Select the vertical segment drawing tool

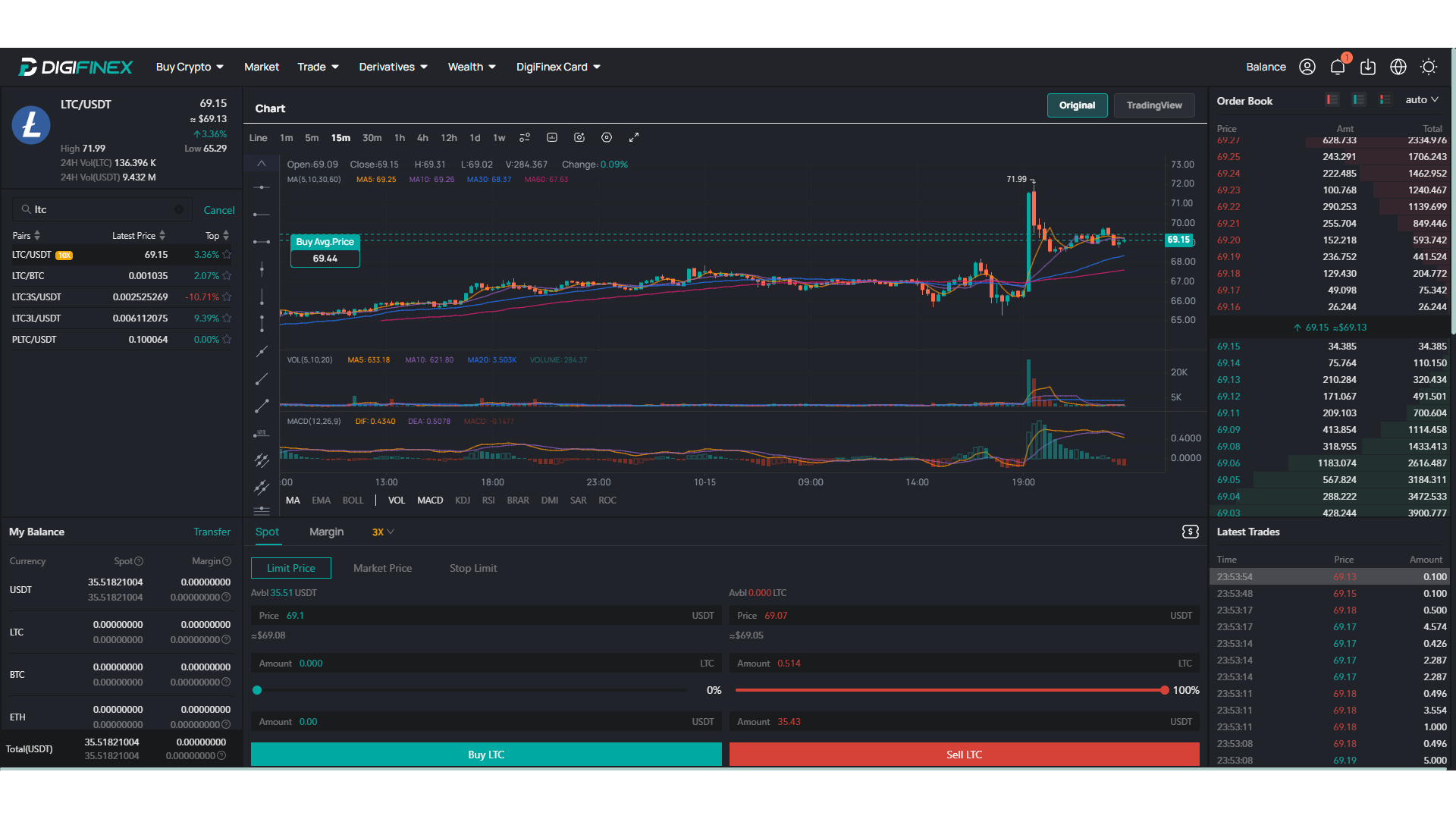(x=262, y=324)
